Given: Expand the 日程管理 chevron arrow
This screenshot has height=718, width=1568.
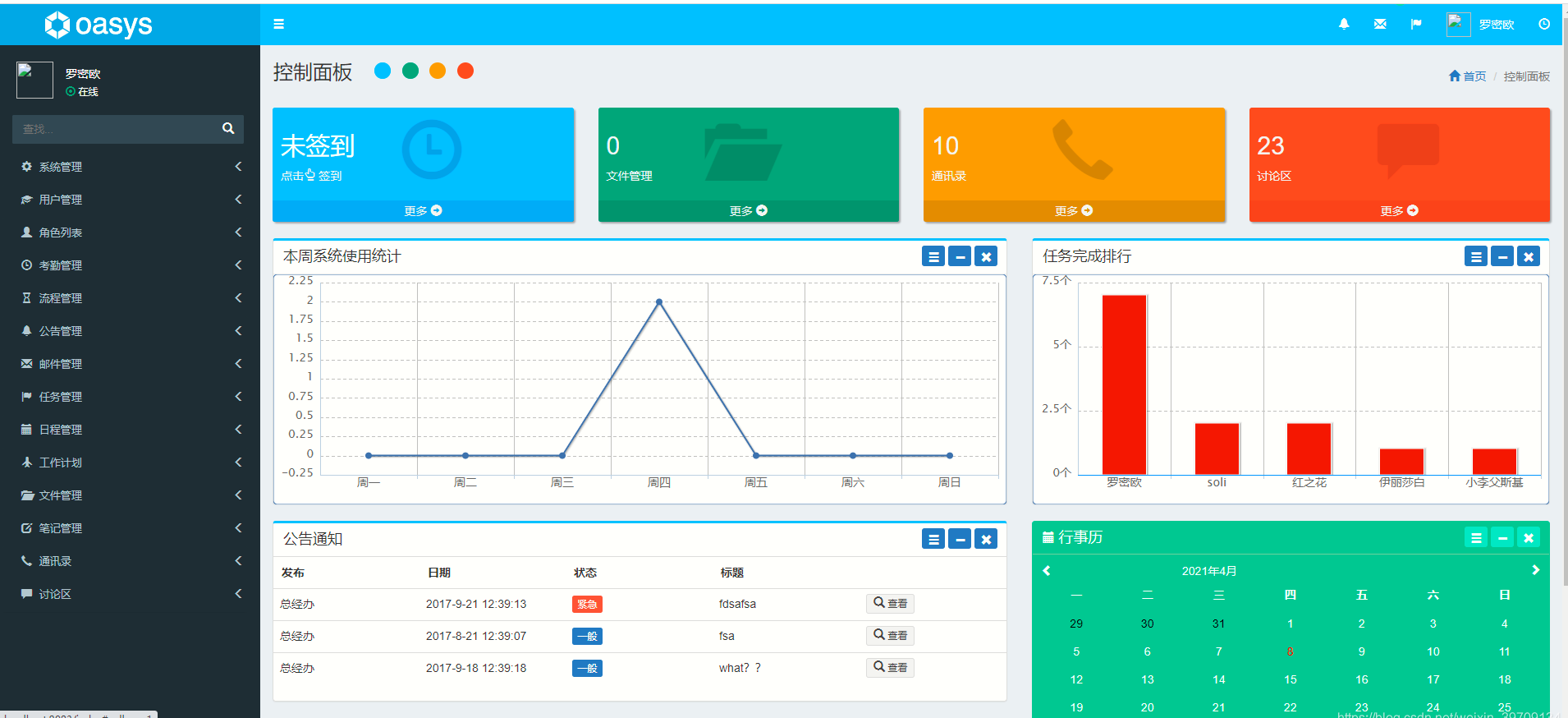Looking at the screenshot, I should coord(238,429).
